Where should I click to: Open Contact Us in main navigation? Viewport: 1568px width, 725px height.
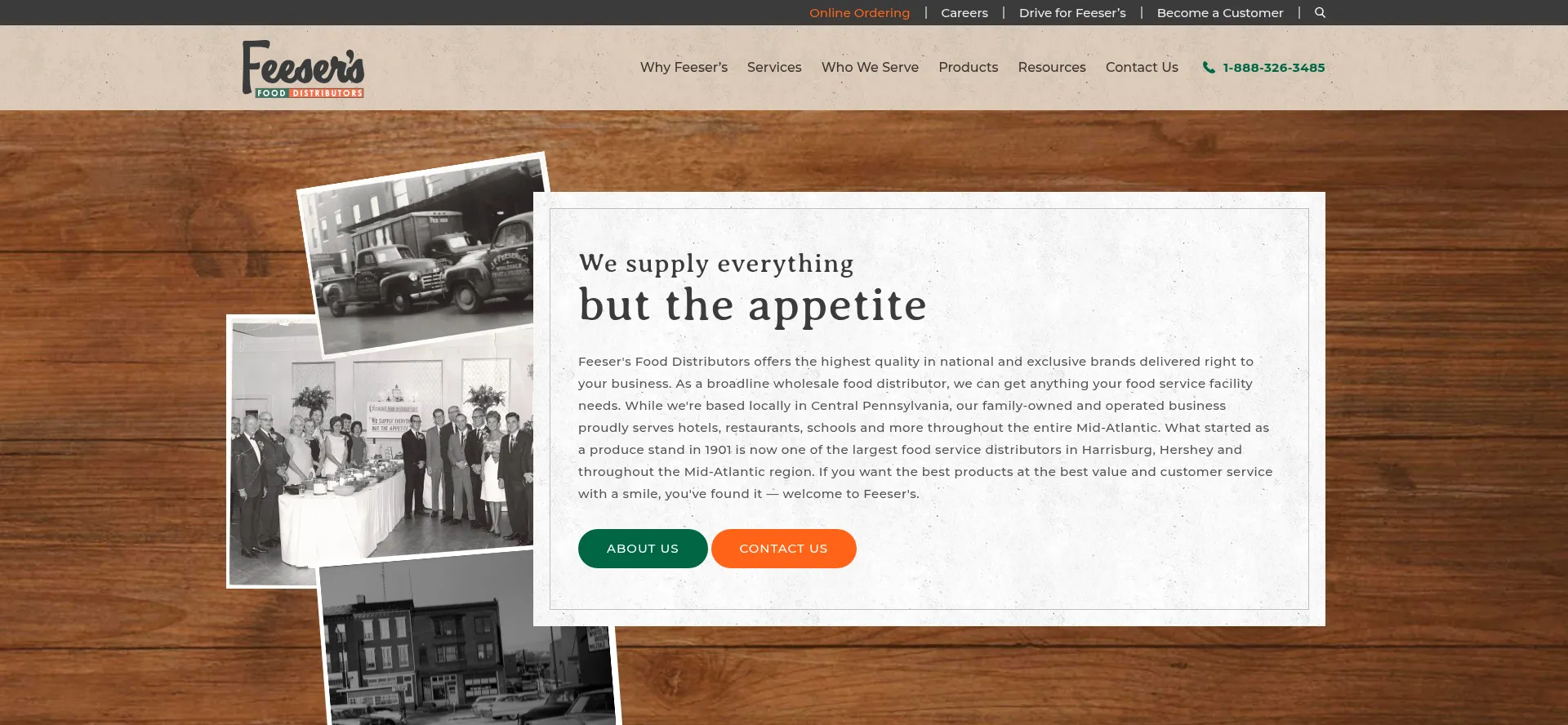[x=1142, y=67]
